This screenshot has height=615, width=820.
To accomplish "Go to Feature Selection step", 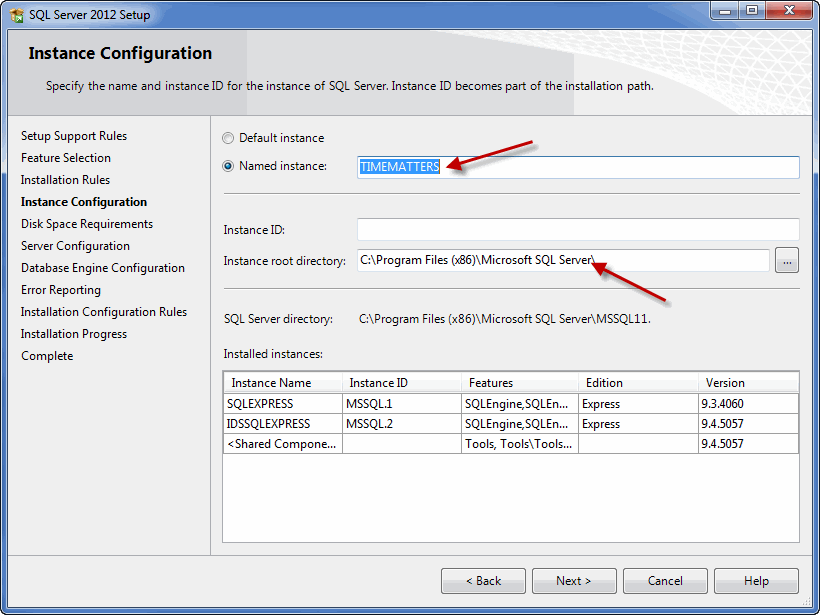I will 66,158.
